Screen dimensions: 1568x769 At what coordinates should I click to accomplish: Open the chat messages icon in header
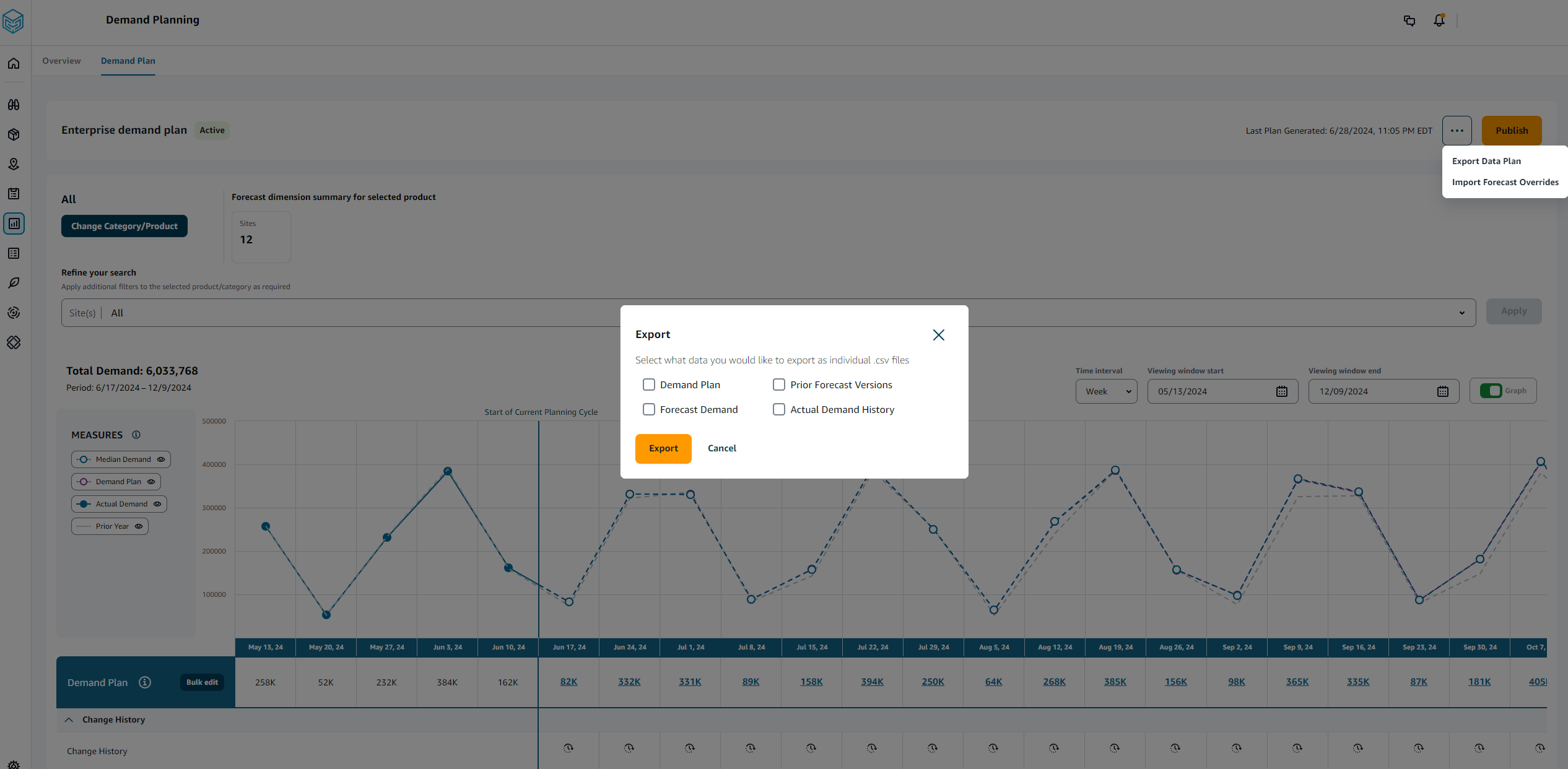click(1409, 20)
